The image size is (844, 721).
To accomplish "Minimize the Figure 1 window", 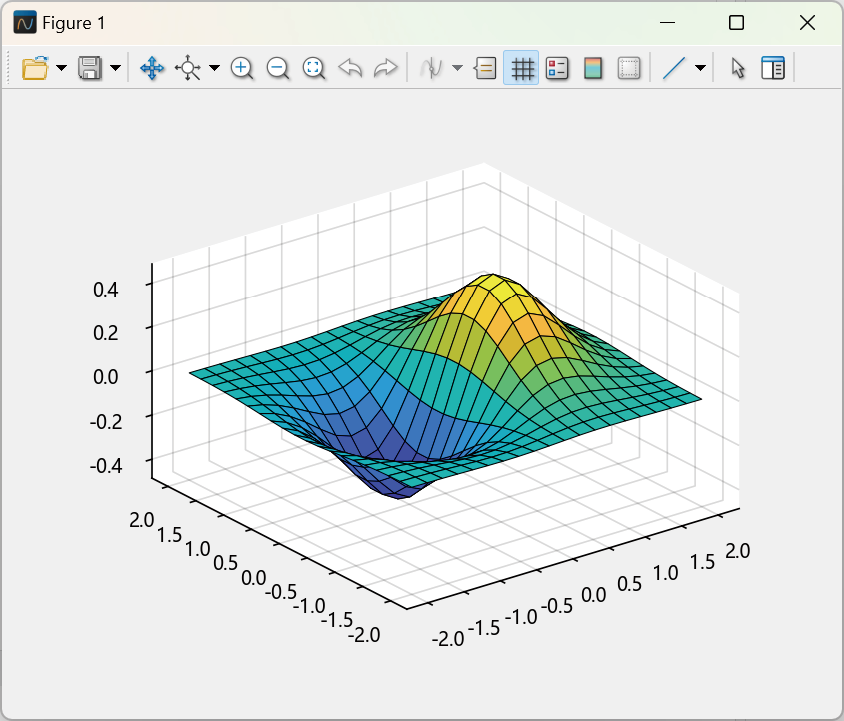I will (667, 23).
